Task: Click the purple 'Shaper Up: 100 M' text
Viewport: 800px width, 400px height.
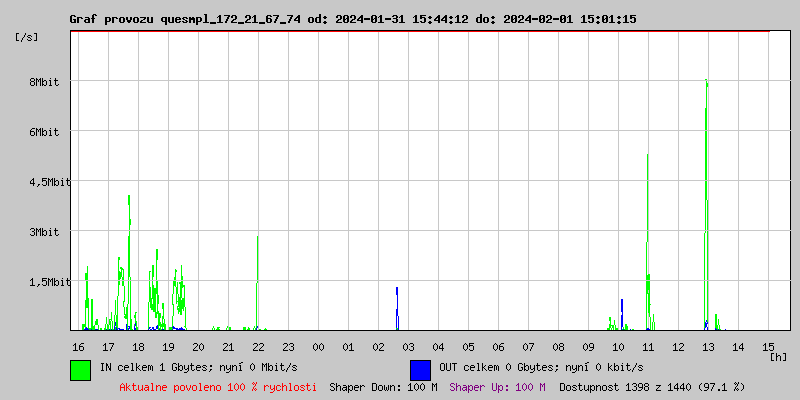Action: click(497, 387)
